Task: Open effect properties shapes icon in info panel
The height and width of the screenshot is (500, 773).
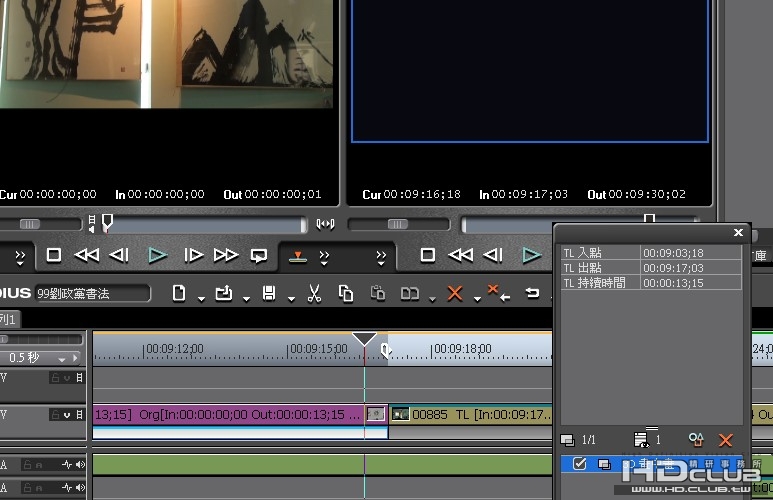Action: (x=696, y=439)
